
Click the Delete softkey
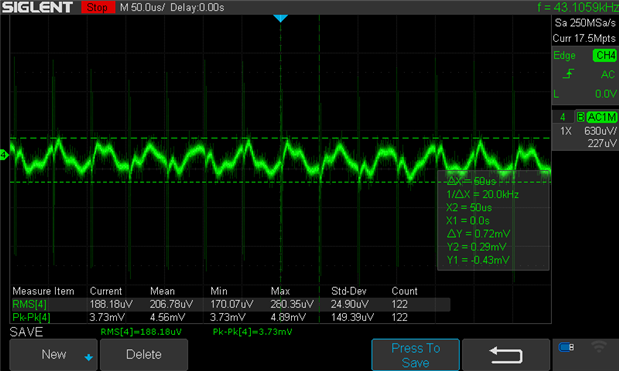144,354
